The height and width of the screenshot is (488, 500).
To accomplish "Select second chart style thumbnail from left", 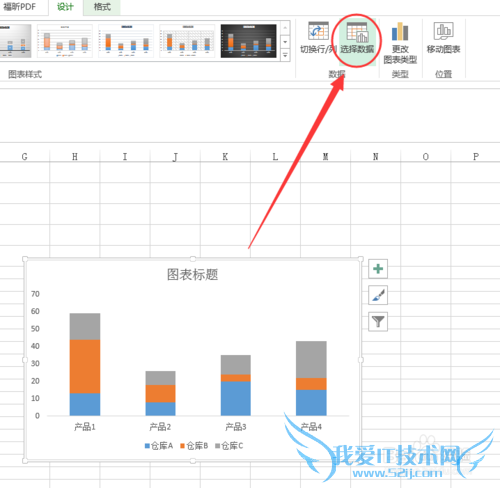I will pos(65,41).
